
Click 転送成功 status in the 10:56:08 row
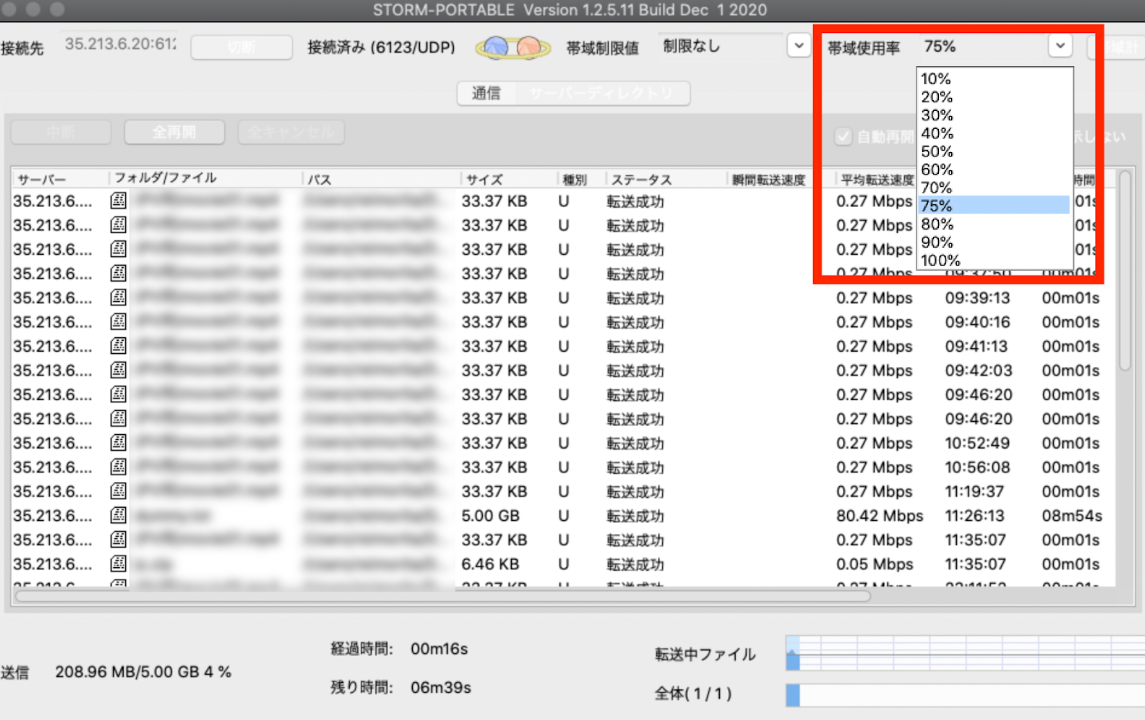(635, 467)
